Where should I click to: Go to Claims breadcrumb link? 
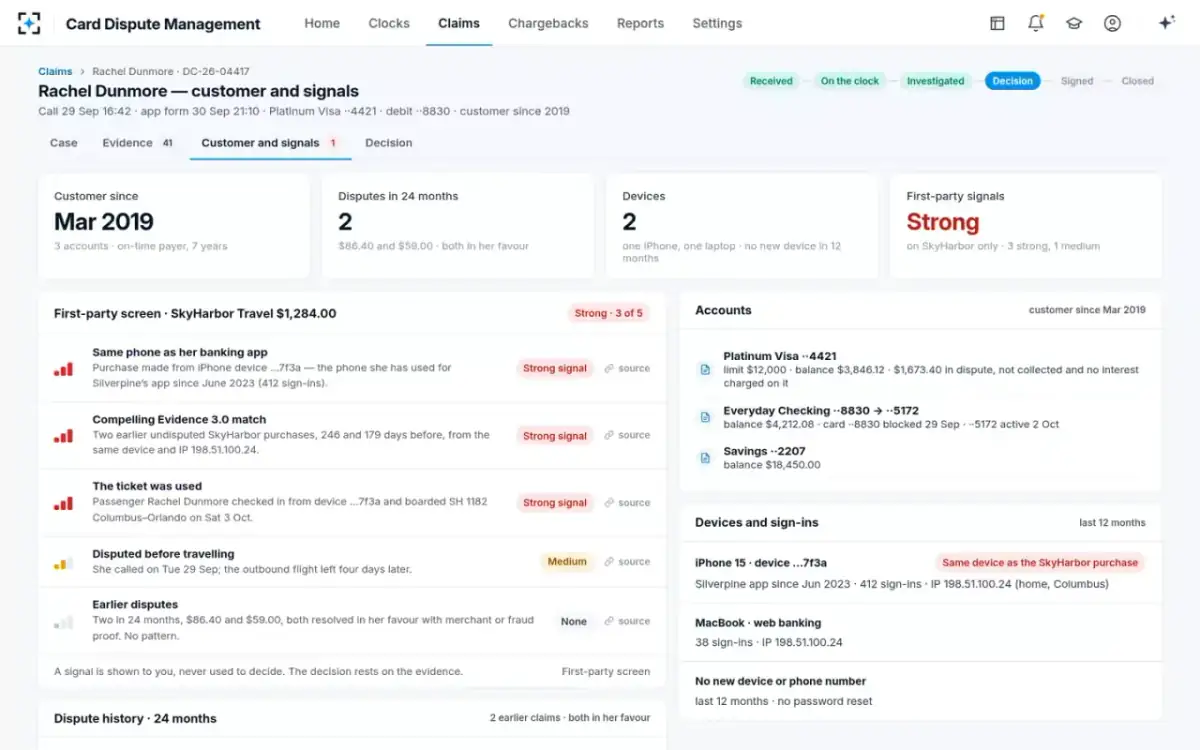click(x=55, y=71)
